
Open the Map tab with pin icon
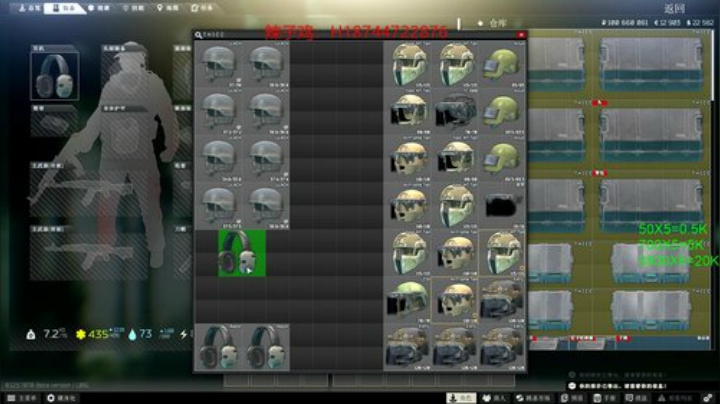click(x=168, y=8)
